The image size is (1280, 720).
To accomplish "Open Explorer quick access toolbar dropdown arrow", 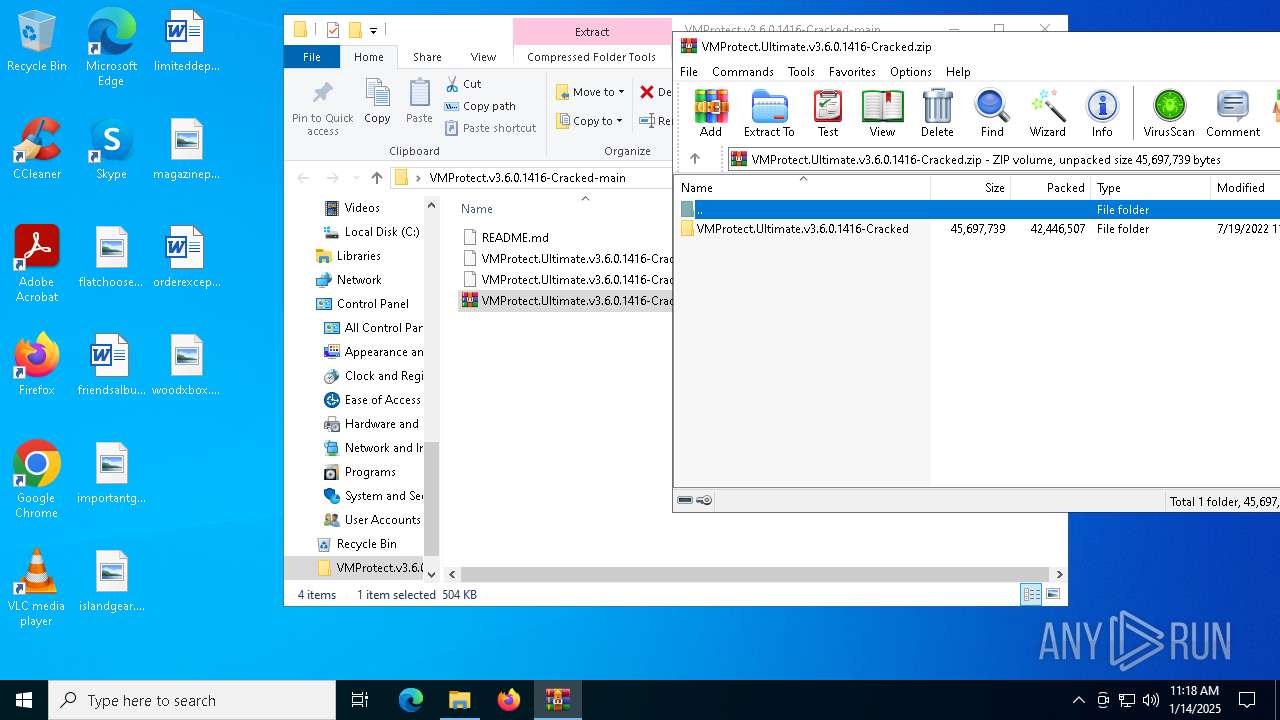I will click(374, 31).
